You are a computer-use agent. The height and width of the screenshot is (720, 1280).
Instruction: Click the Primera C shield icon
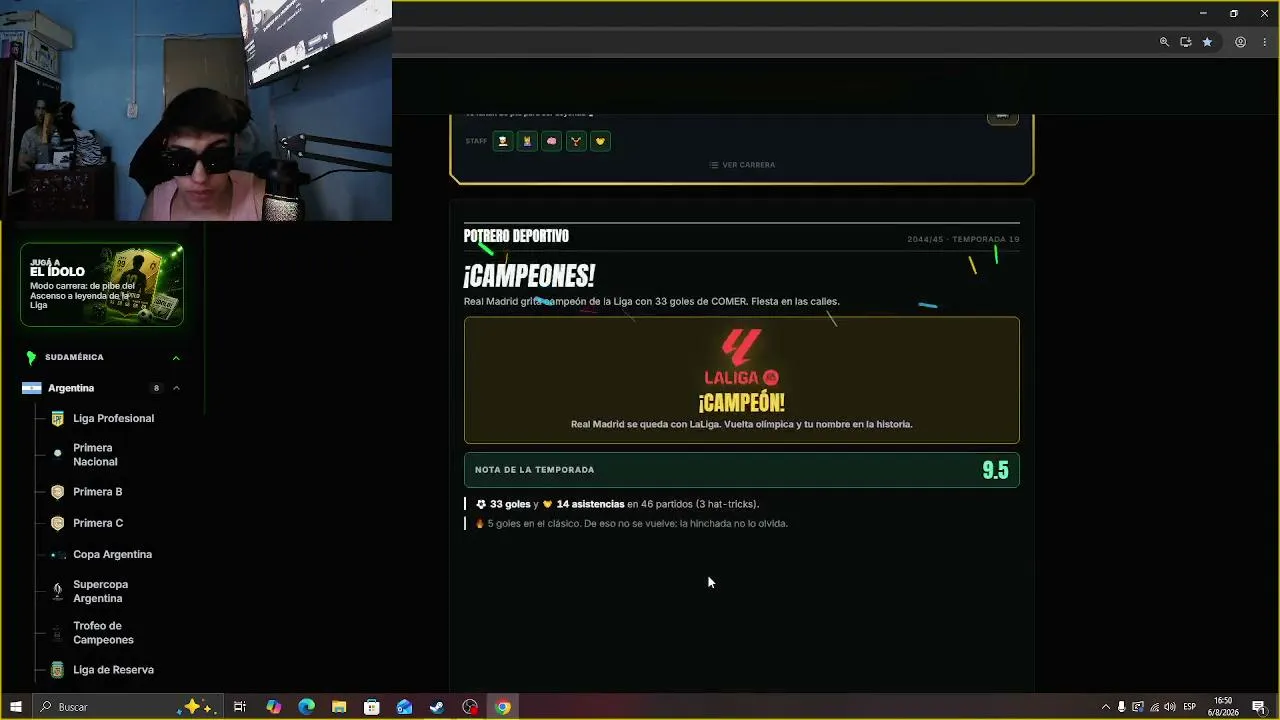[x=57, y=523]
